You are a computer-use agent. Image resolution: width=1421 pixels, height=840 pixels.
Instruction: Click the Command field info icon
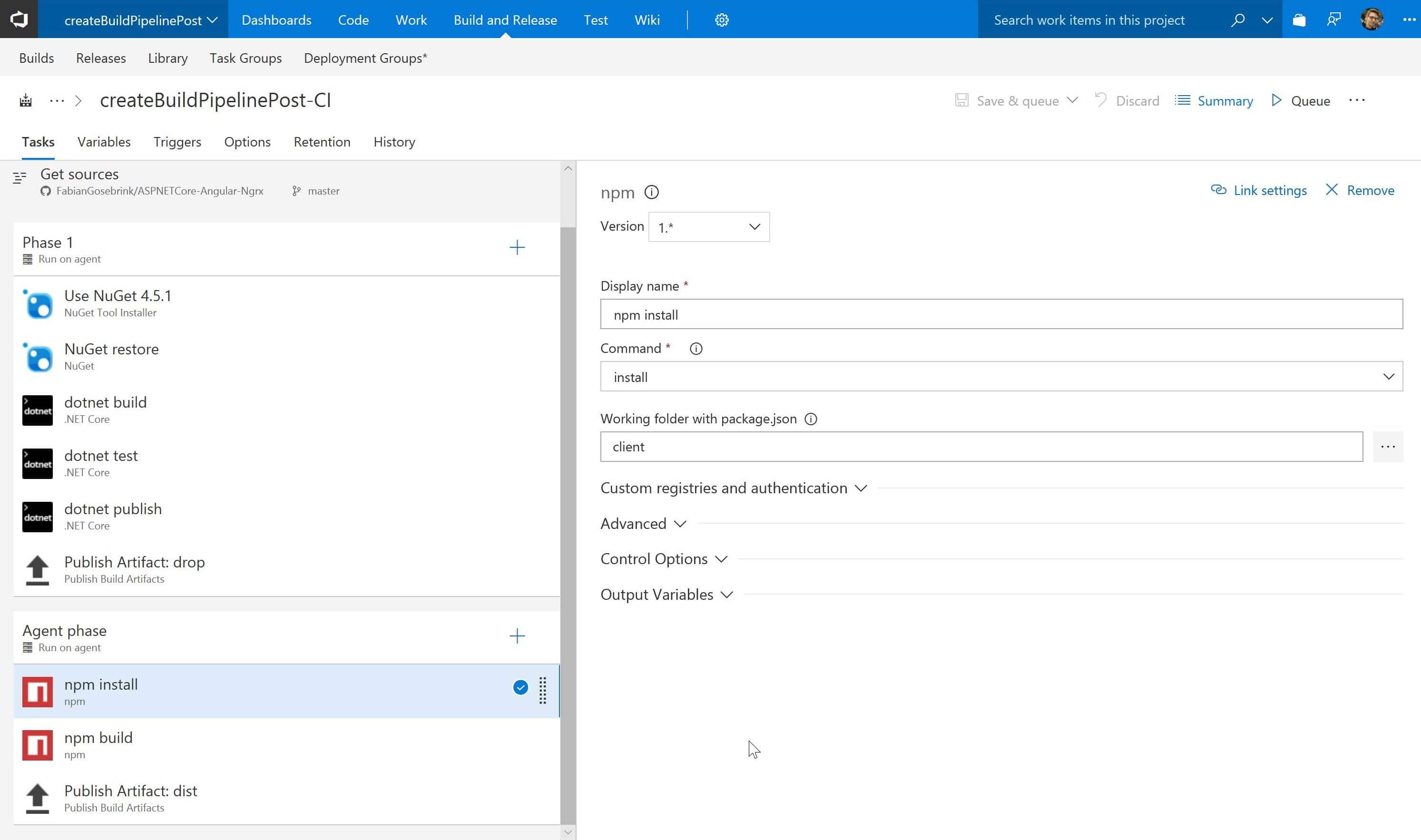[696, 349]
